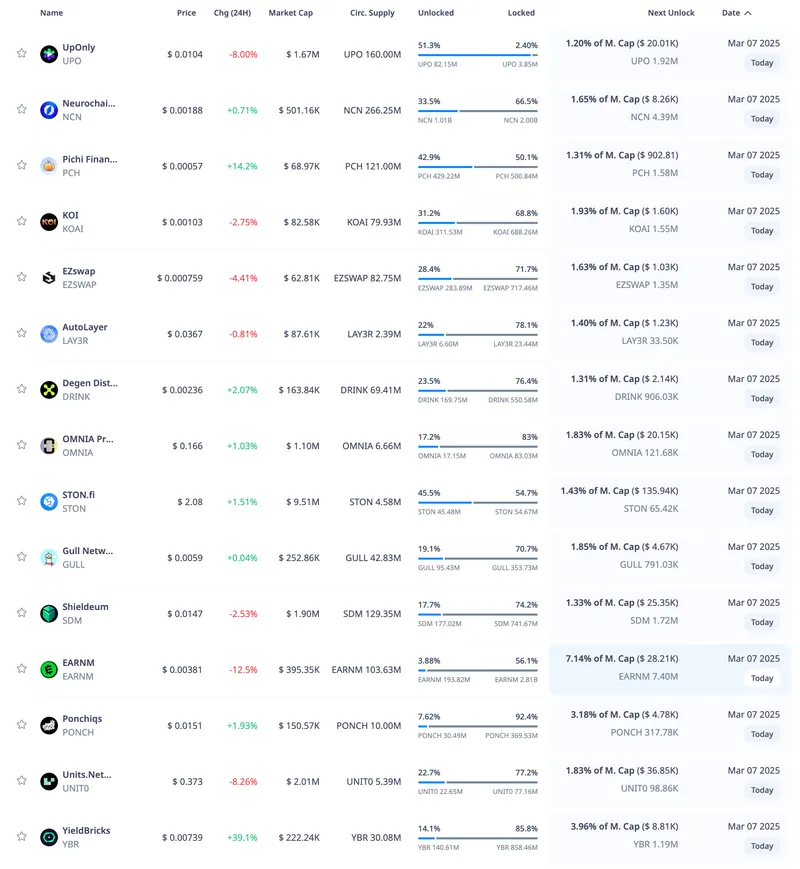Click the Degen Distillery unlocked/locked progress bar

click(x=477, y=390)
